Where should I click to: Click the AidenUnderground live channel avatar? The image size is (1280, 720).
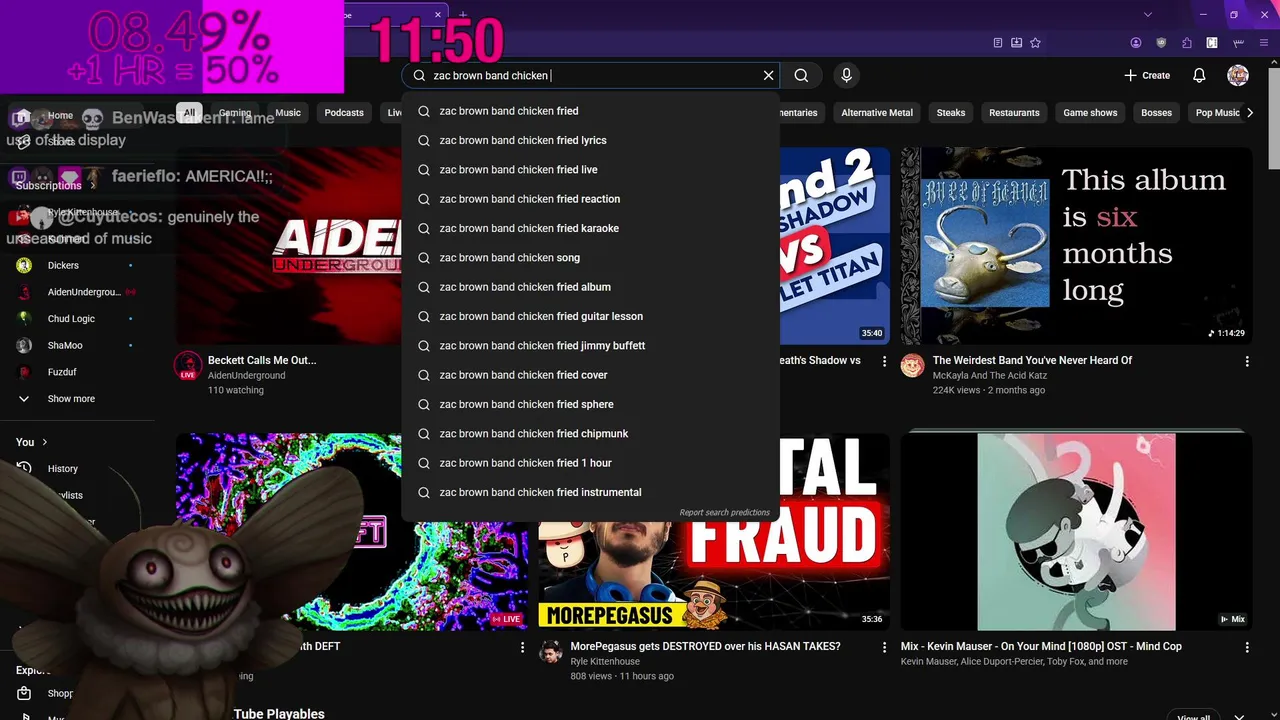[187, 366]
